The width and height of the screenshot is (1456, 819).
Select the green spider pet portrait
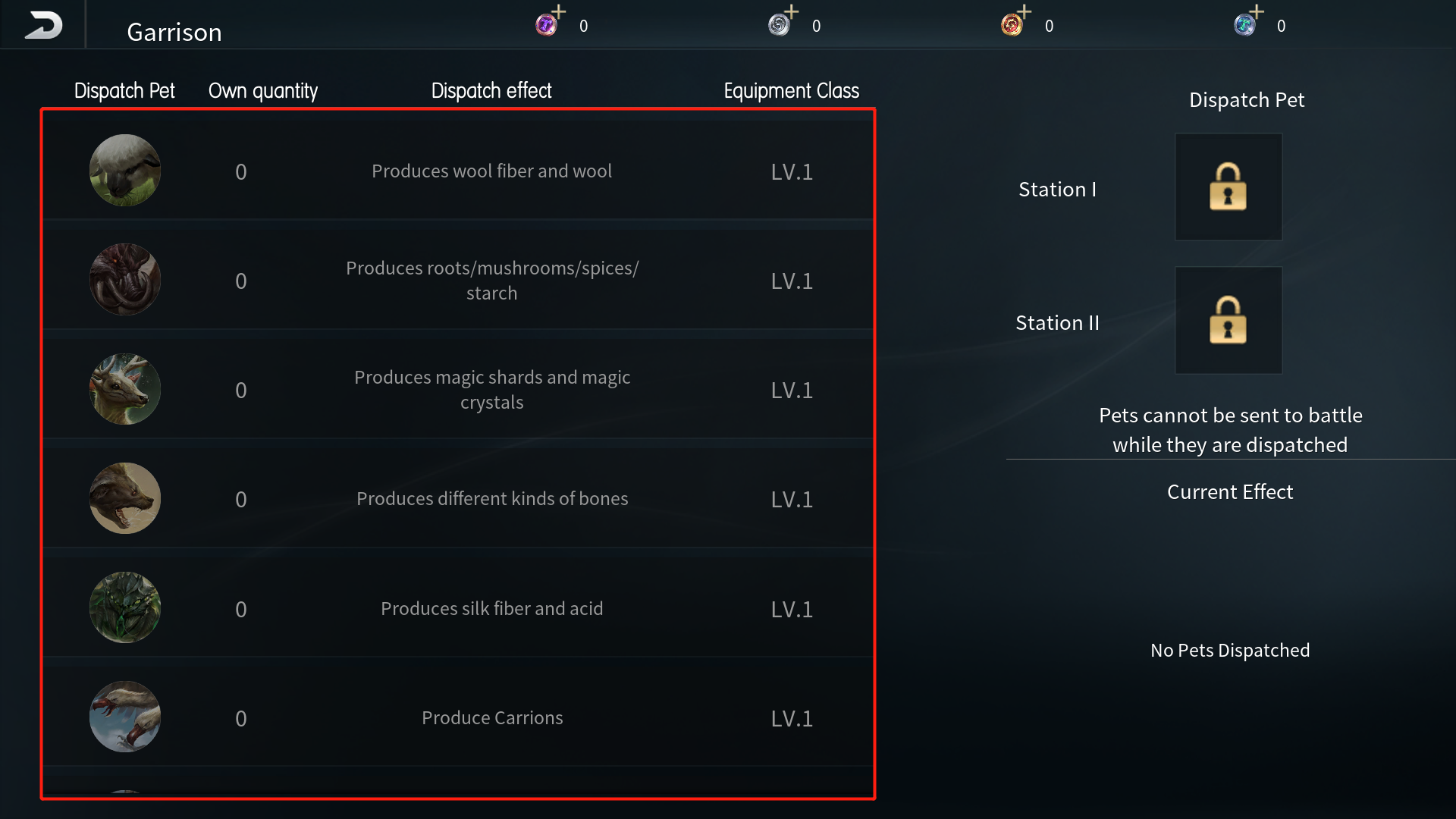point(125,607)
